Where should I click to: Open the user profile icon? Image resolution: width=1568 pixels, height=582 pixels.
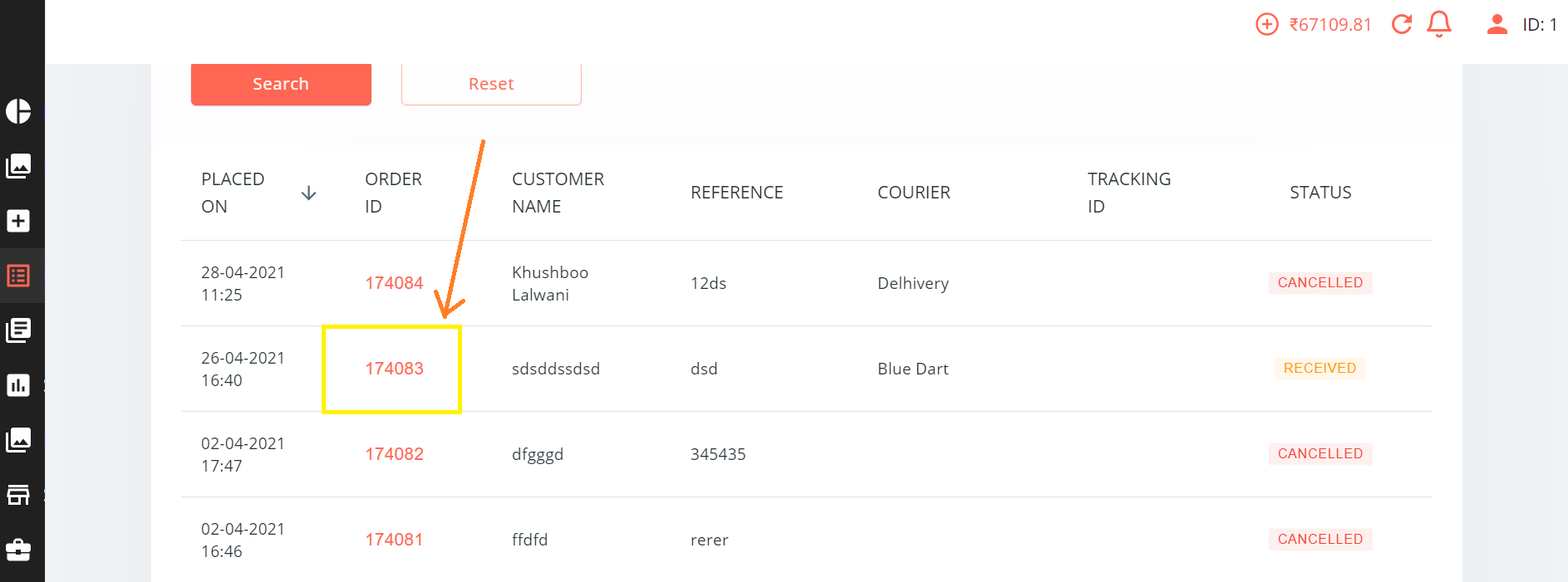(1497, 25)
